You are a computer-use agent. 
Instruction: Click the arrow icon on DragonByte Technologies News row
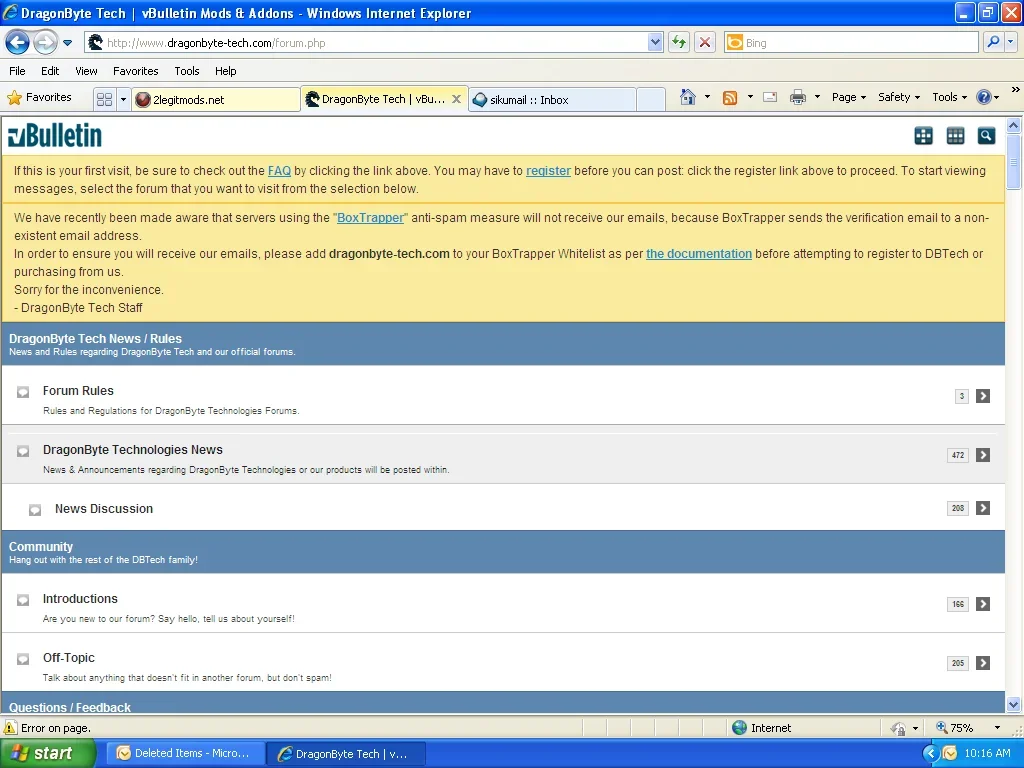click(x=983, y=455)
